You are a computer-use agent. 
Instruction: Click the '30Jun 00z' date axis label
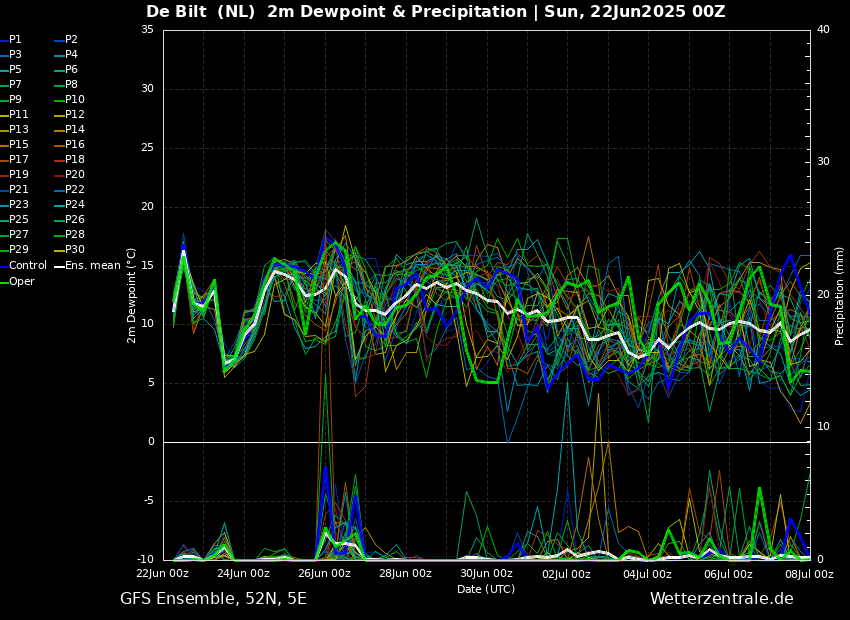click(x=486, y=574)
